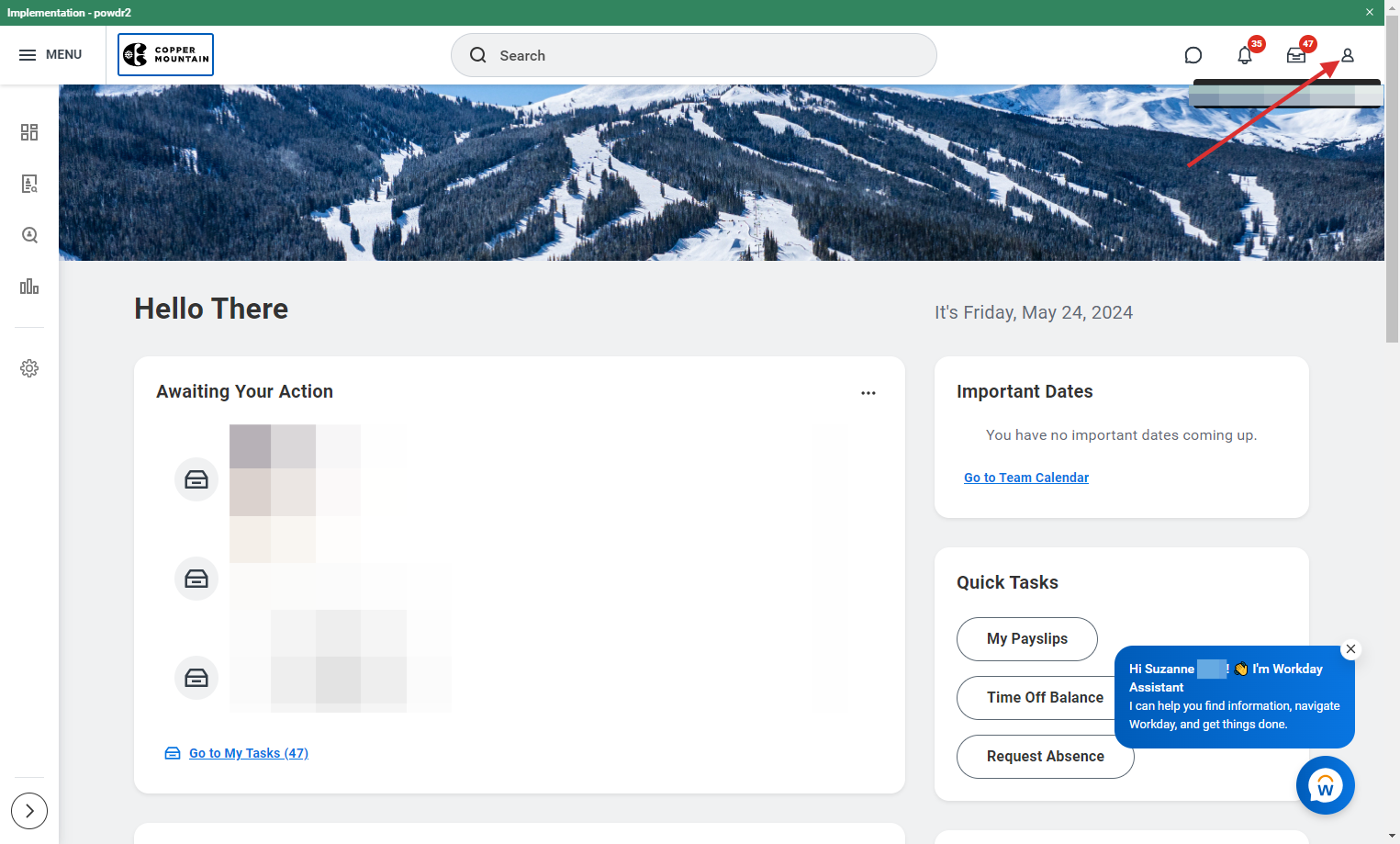
Task: Open the dashboard apps icon in sidebar
Action: coord(29,132)
